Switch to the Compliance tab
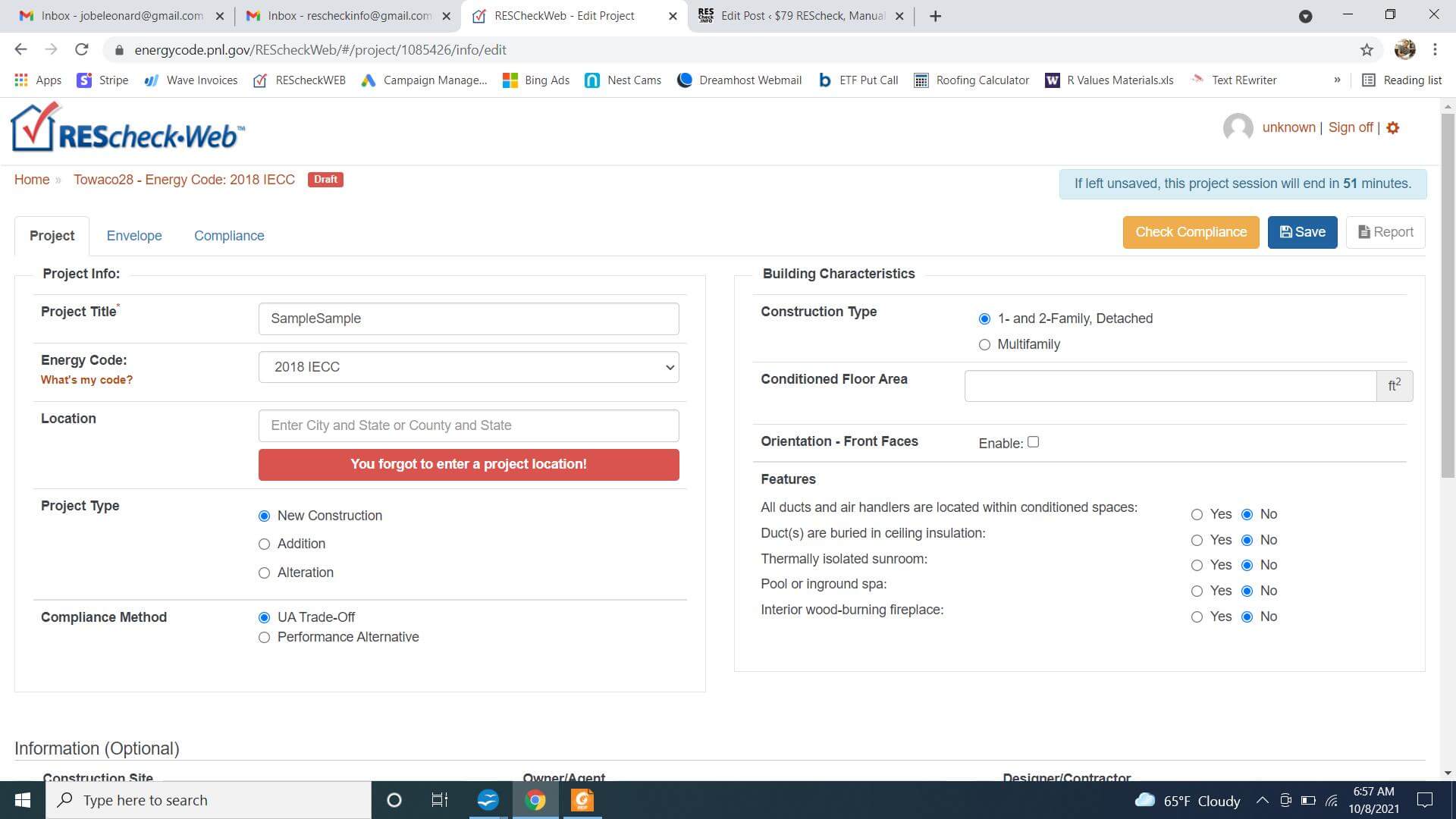The width and height of the screenshot is (1456, 819). (x=229, y=235)
